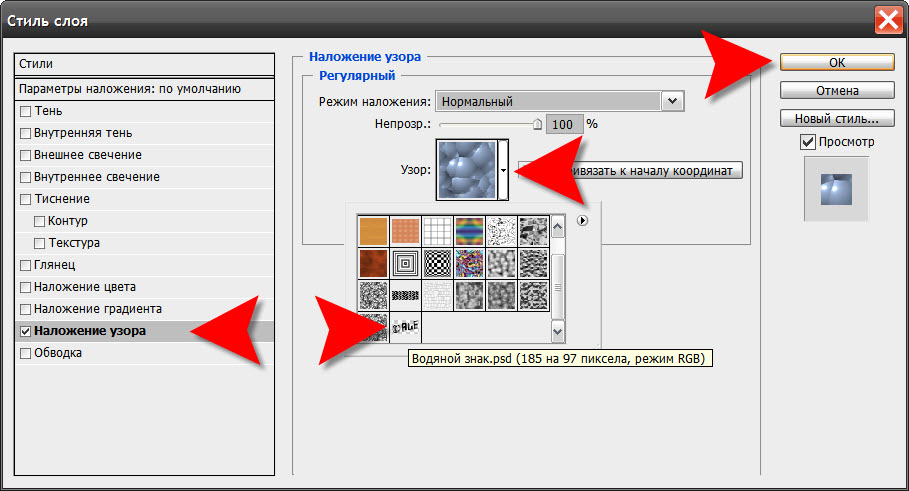Select the rainbow striped gradient pattern
Screen dimensions: 909x491
point(469,231)
